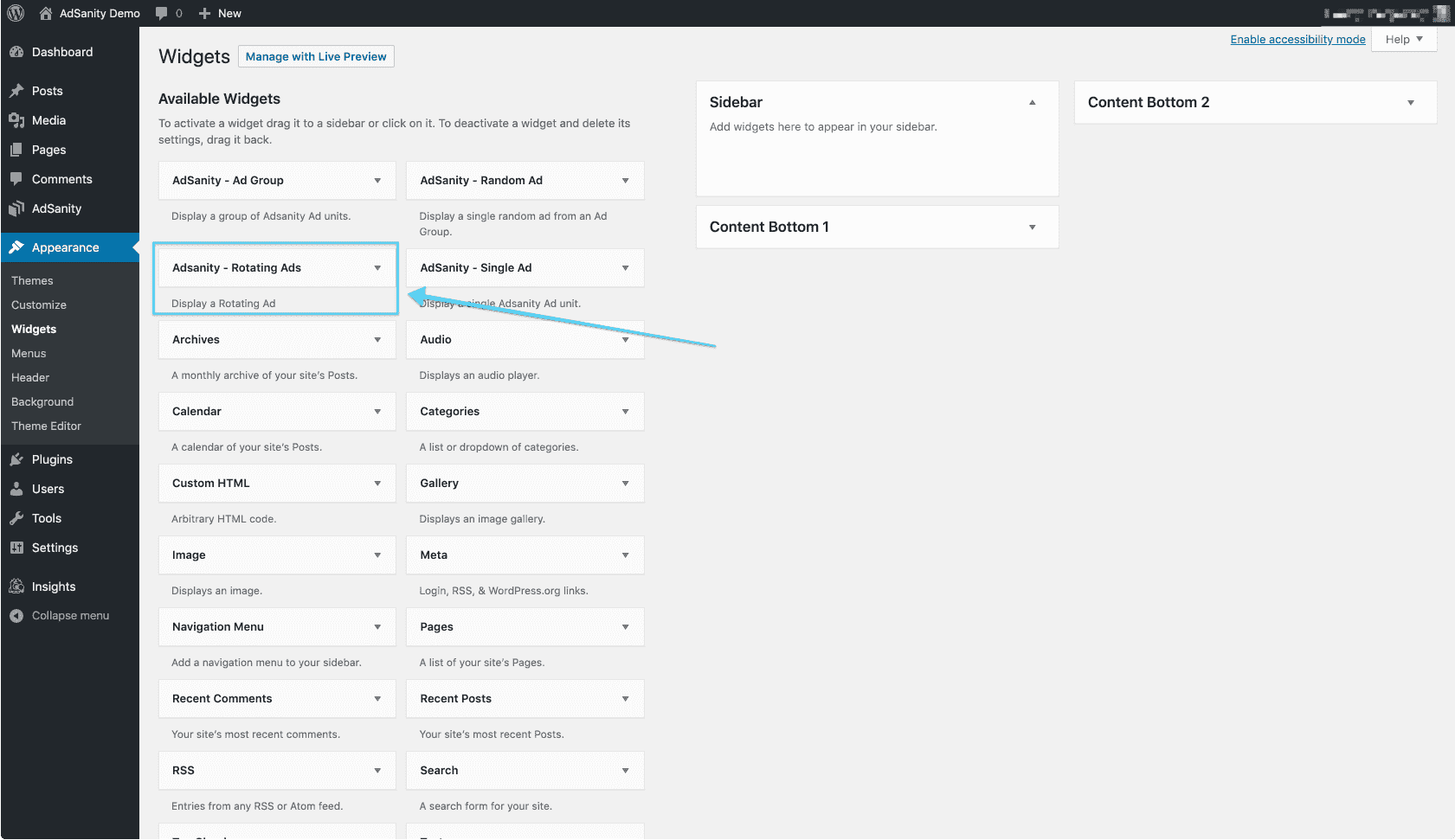The height and width of the screenshot is (840, 1455).
Task: Open Background submenu item
Action: coord(42,402)
